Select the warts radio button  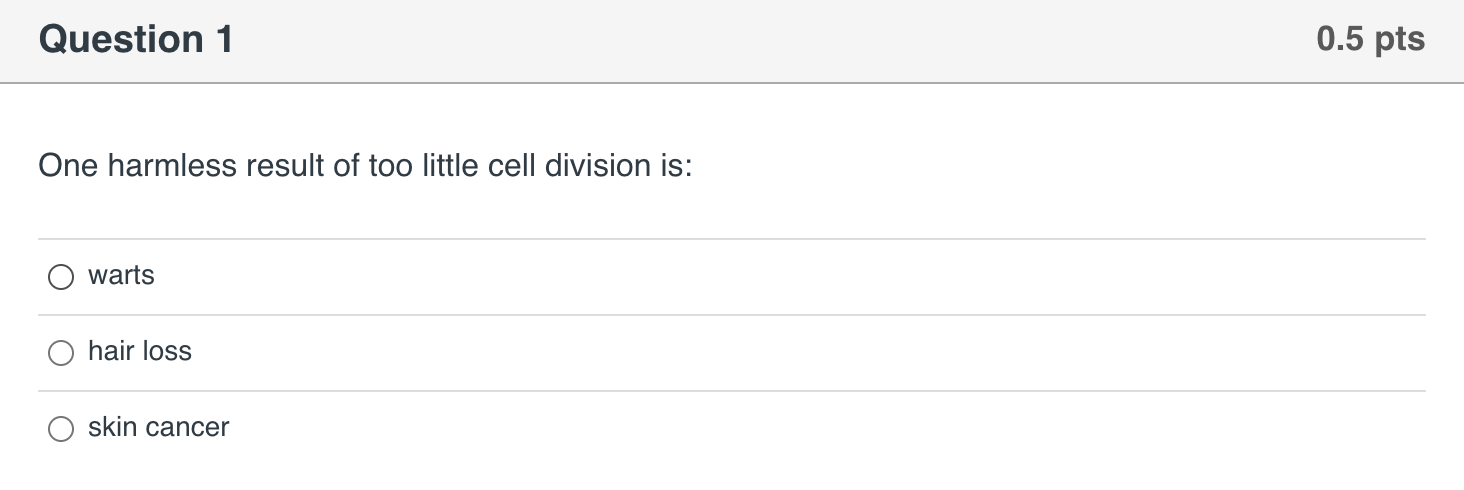point(61,277)
